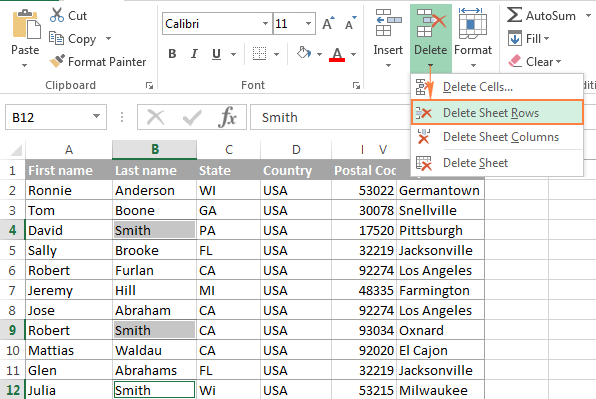
Task: Click the Clear eraser icon
Action: 515,61
